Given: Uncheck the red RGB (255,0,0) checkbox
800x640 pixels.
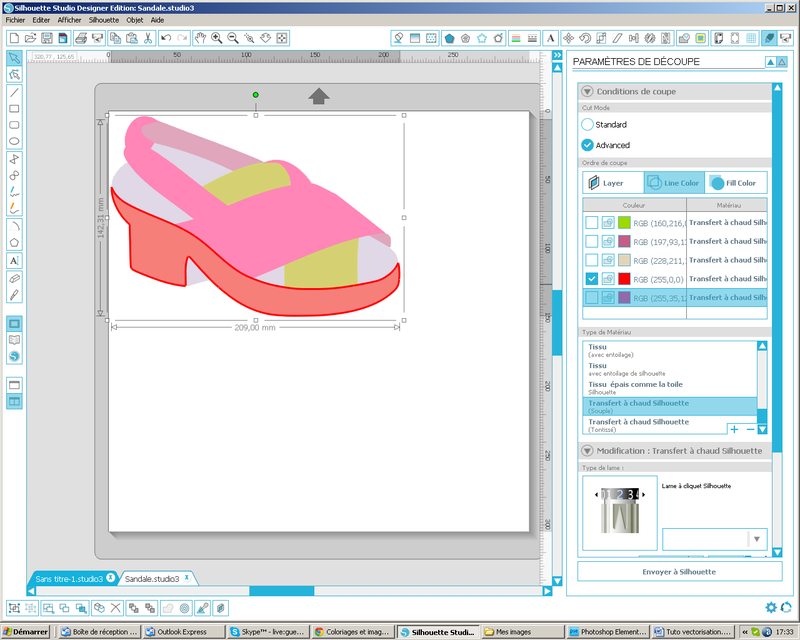Looking at the screenshot, I should click(x=592, y=279).
